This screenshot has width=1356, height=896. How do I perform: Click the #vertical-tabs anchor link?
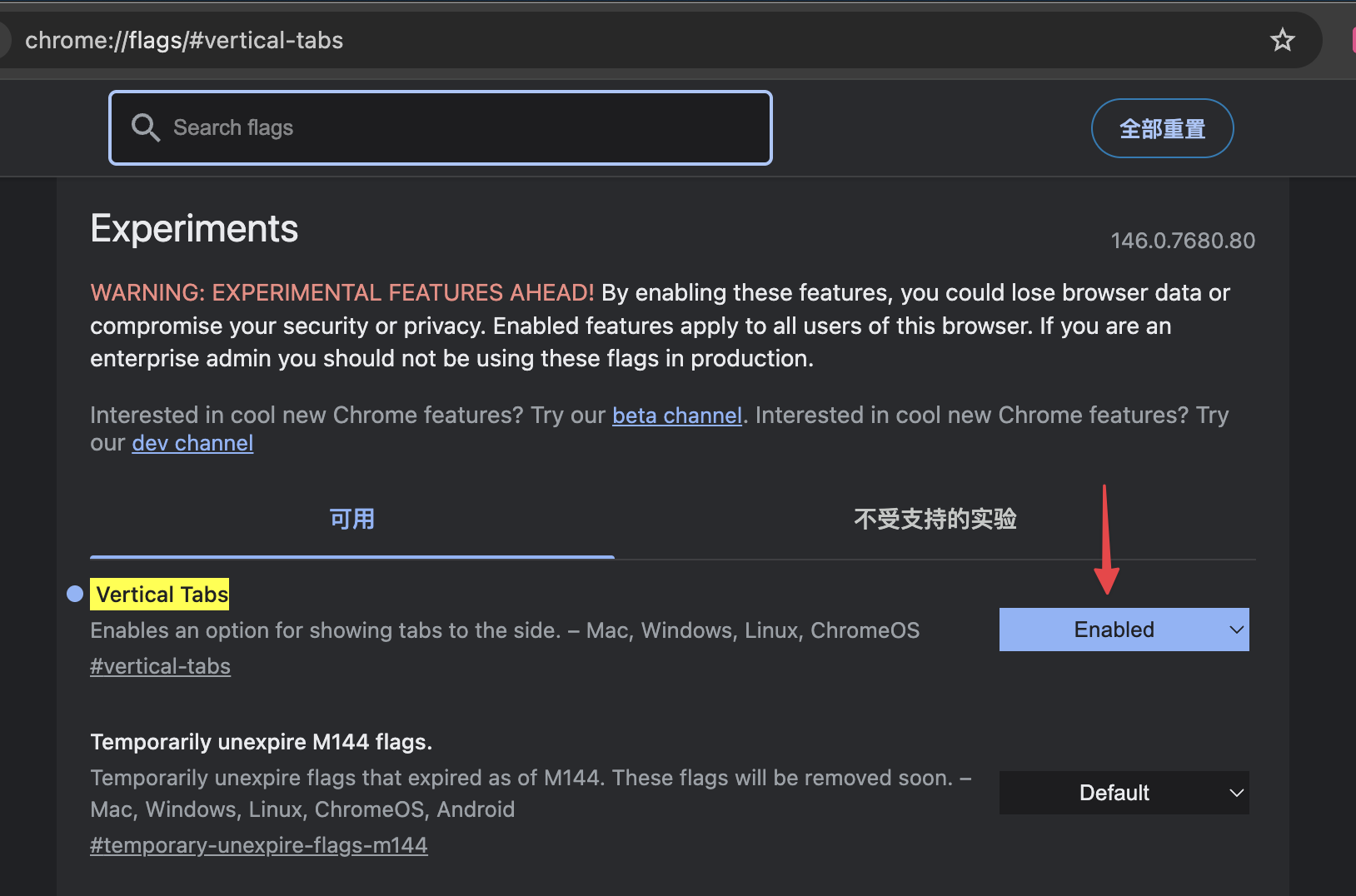pyautogui.click(x=160, y=667)
